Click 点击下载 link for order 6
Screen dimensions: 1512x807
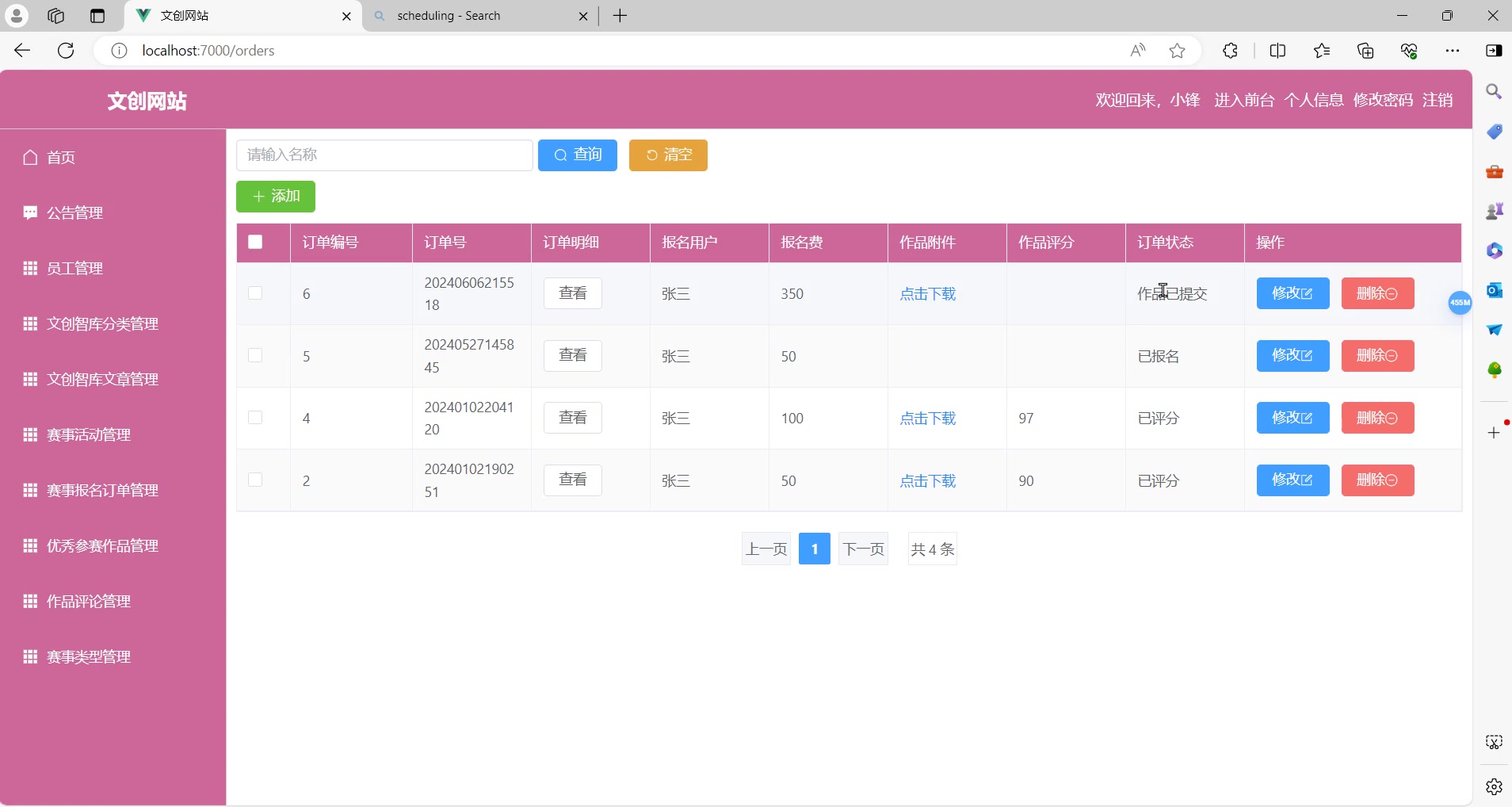pyautogui.click(x=928, y=293)
